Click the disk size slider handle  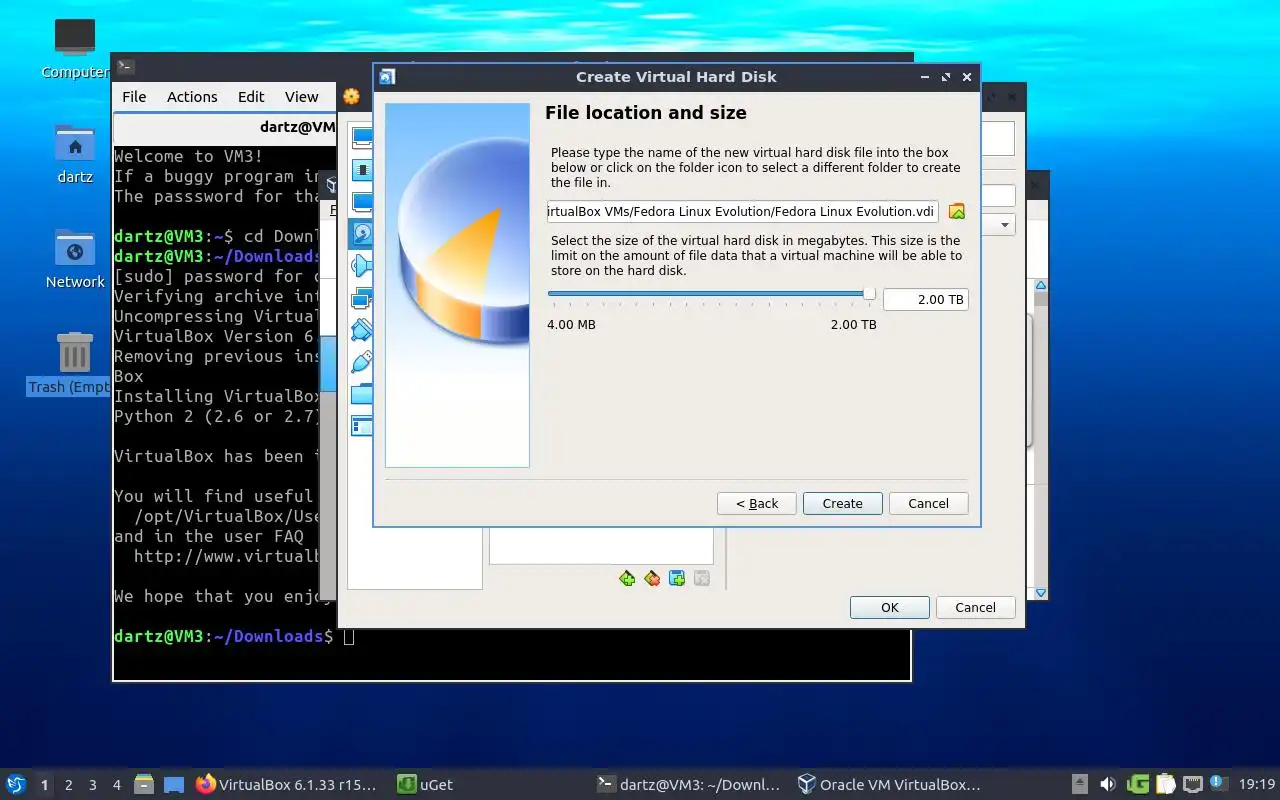[869, 294]
